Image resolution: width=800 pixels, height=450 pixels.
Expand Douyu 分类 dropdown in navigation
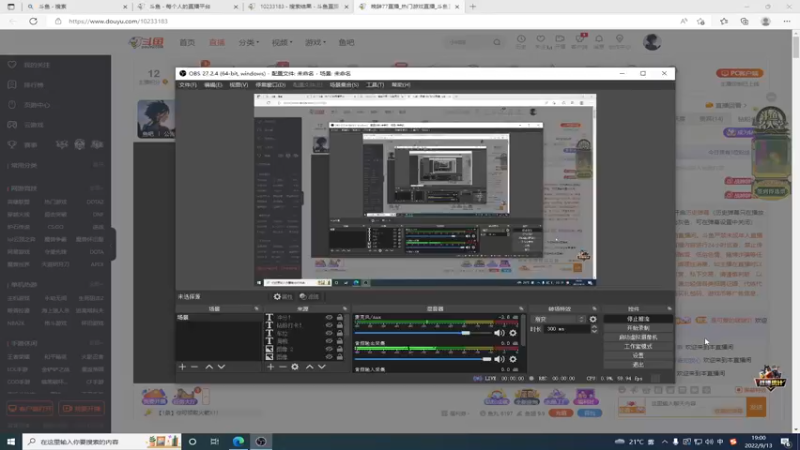pos(249,42)
